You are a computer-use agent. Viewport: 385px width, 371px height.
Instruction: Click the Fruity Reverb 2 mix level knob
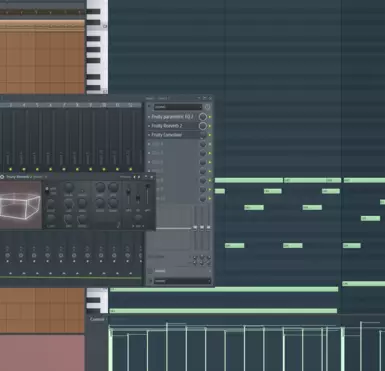(x=202, y=126)
